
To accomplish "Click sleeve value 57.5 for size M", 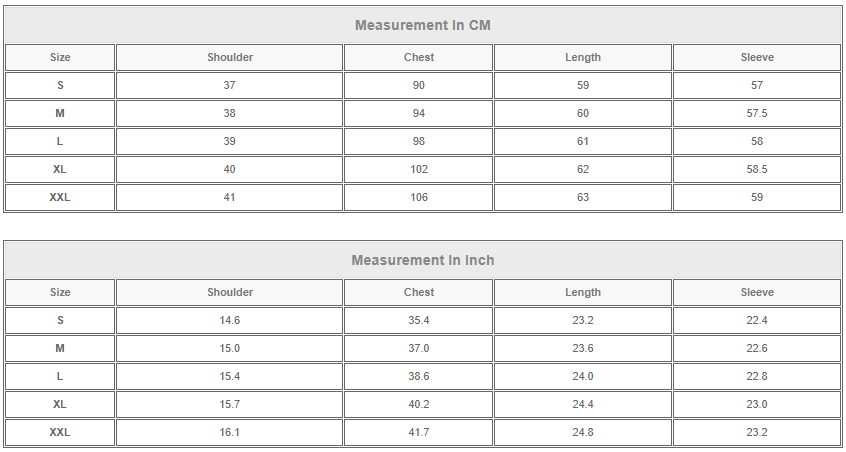I will pyautogui.click(x=757, y=113).
